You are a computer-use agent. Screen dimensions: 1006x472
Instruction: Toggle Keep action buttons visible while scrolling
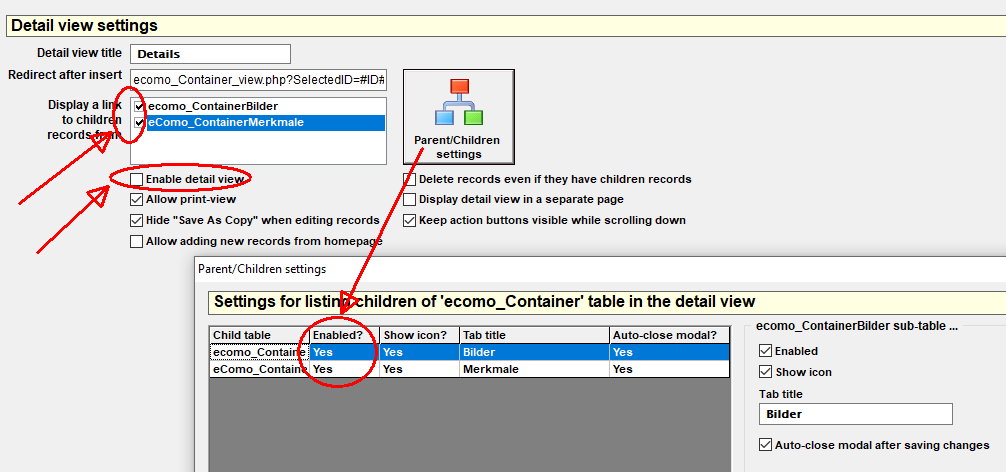[x=409, y=221]
